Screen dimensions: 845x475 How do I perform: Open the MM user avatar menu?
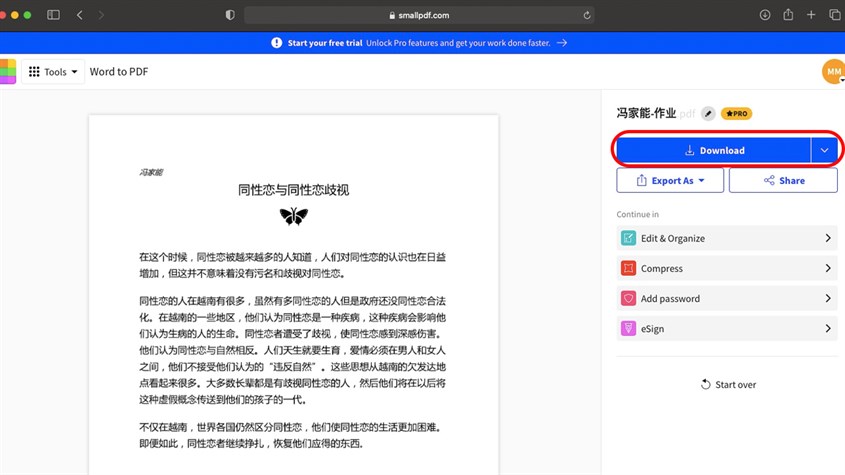pos(833,72)
